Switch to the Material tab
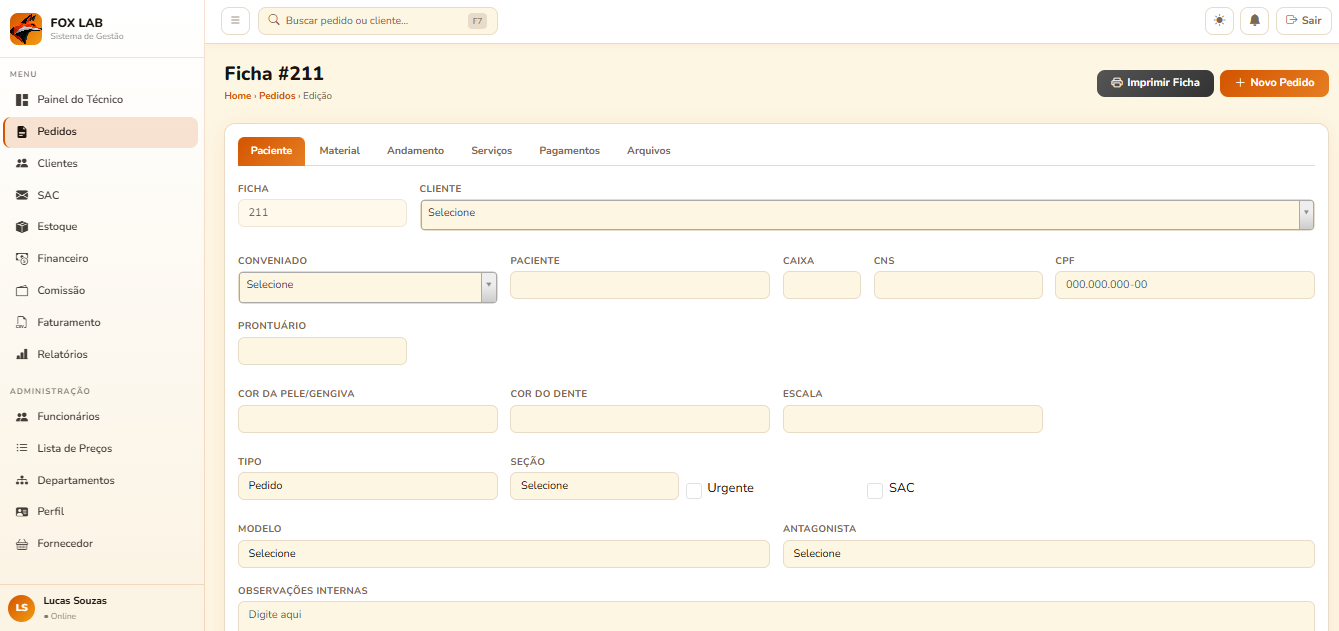This screenshot has height=631, width=1339. pyautogui.click(x=339, y=151)
